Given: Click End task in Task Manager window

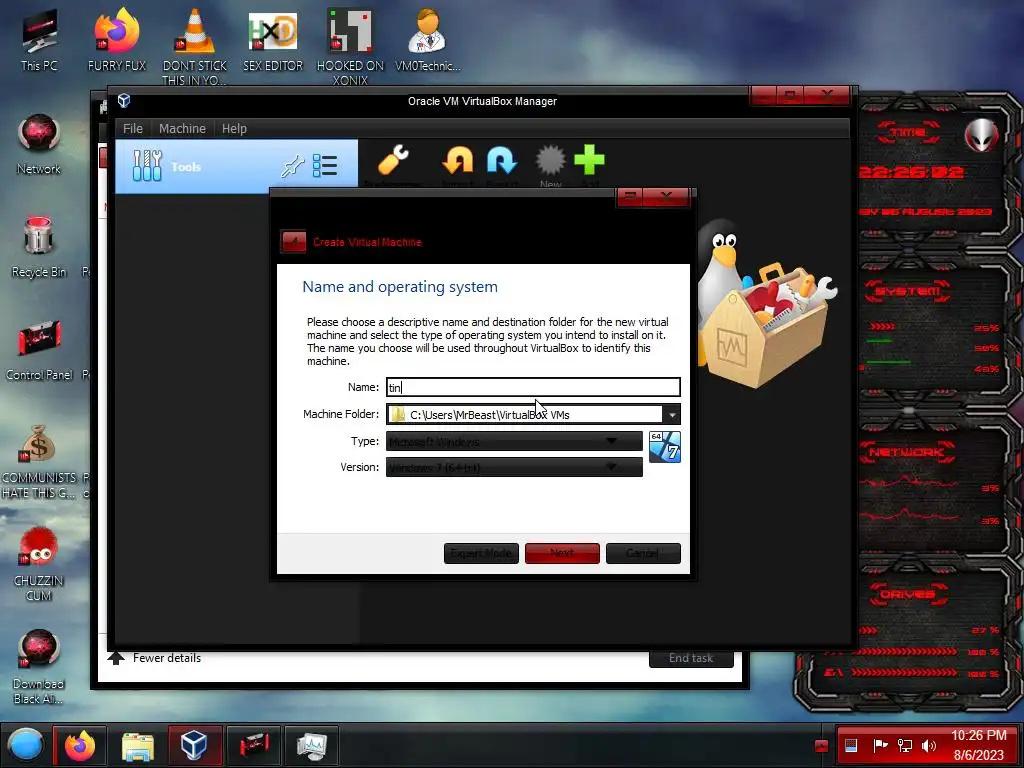Looking at the screenshot, I should (x=691, y=658).
